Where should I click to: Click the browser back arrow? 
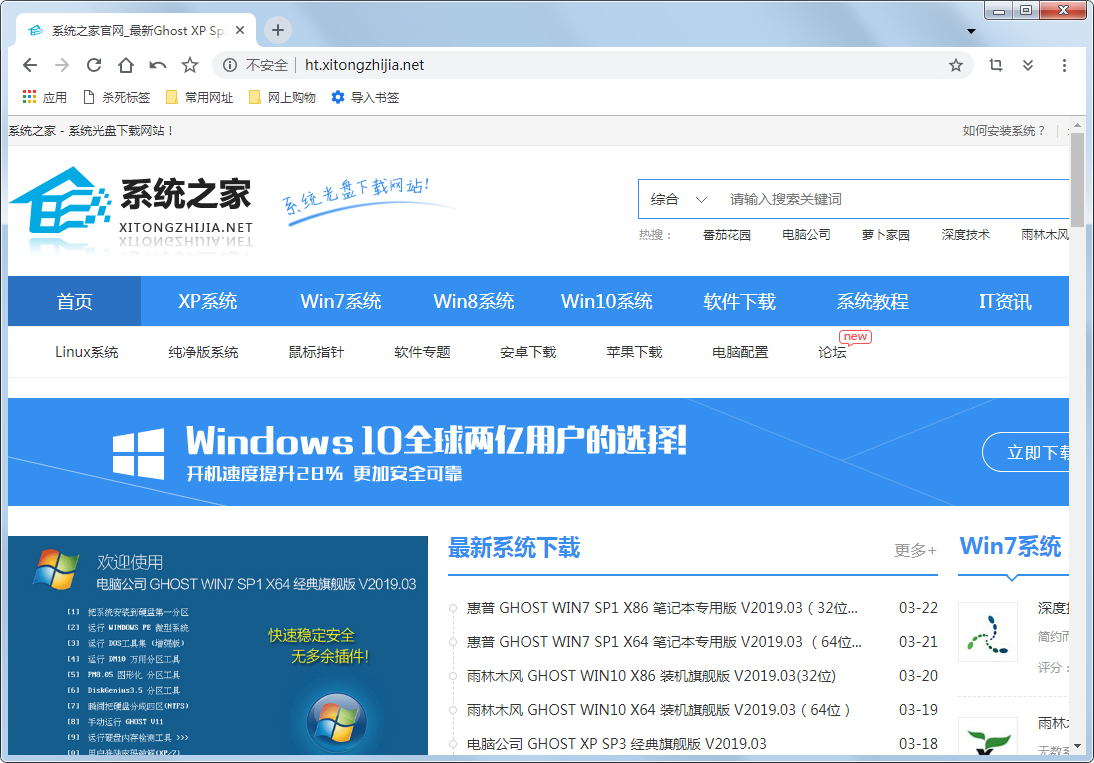[x=30, y=65]
